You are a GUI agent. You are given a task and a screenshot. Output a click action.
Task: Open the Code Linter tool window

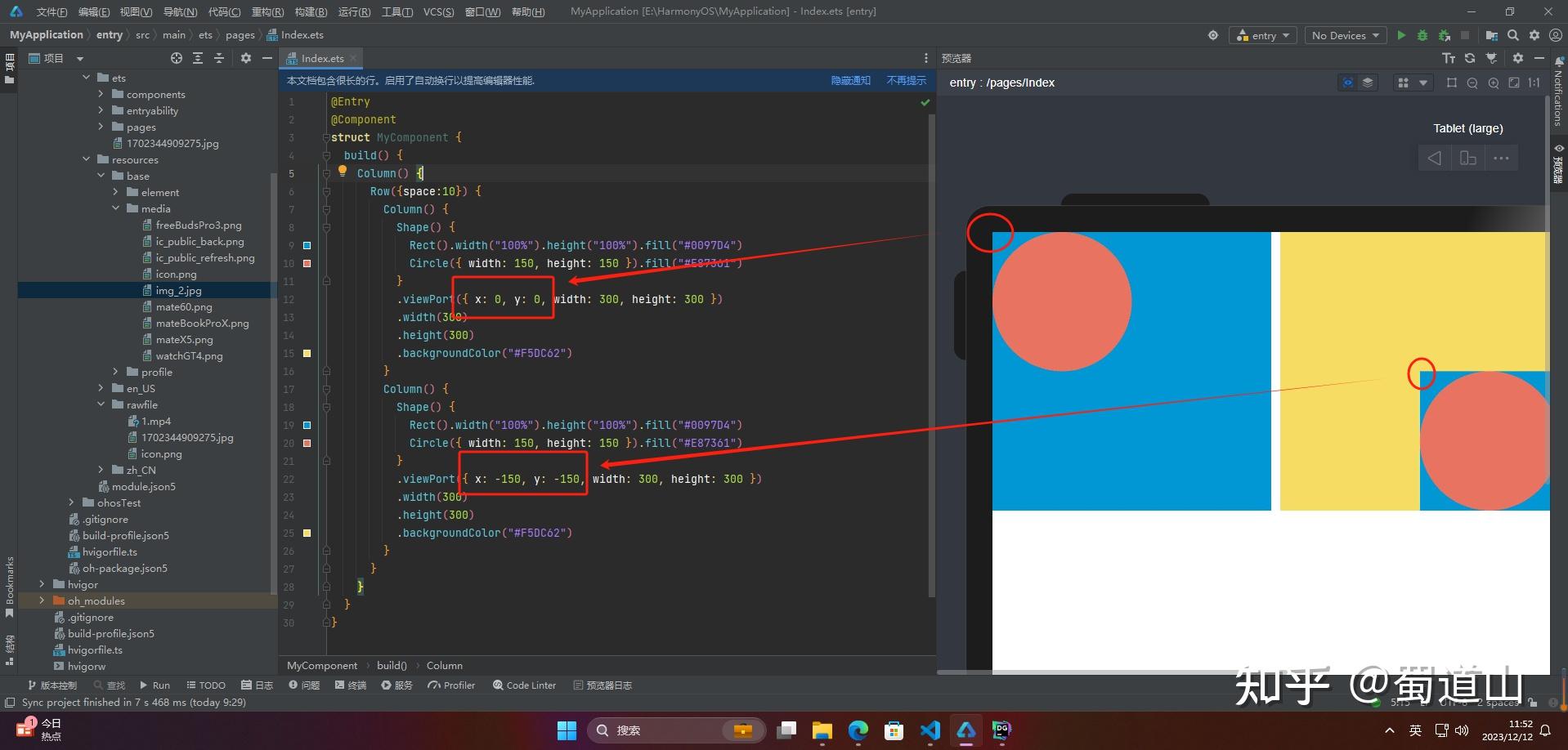(524, 685)
